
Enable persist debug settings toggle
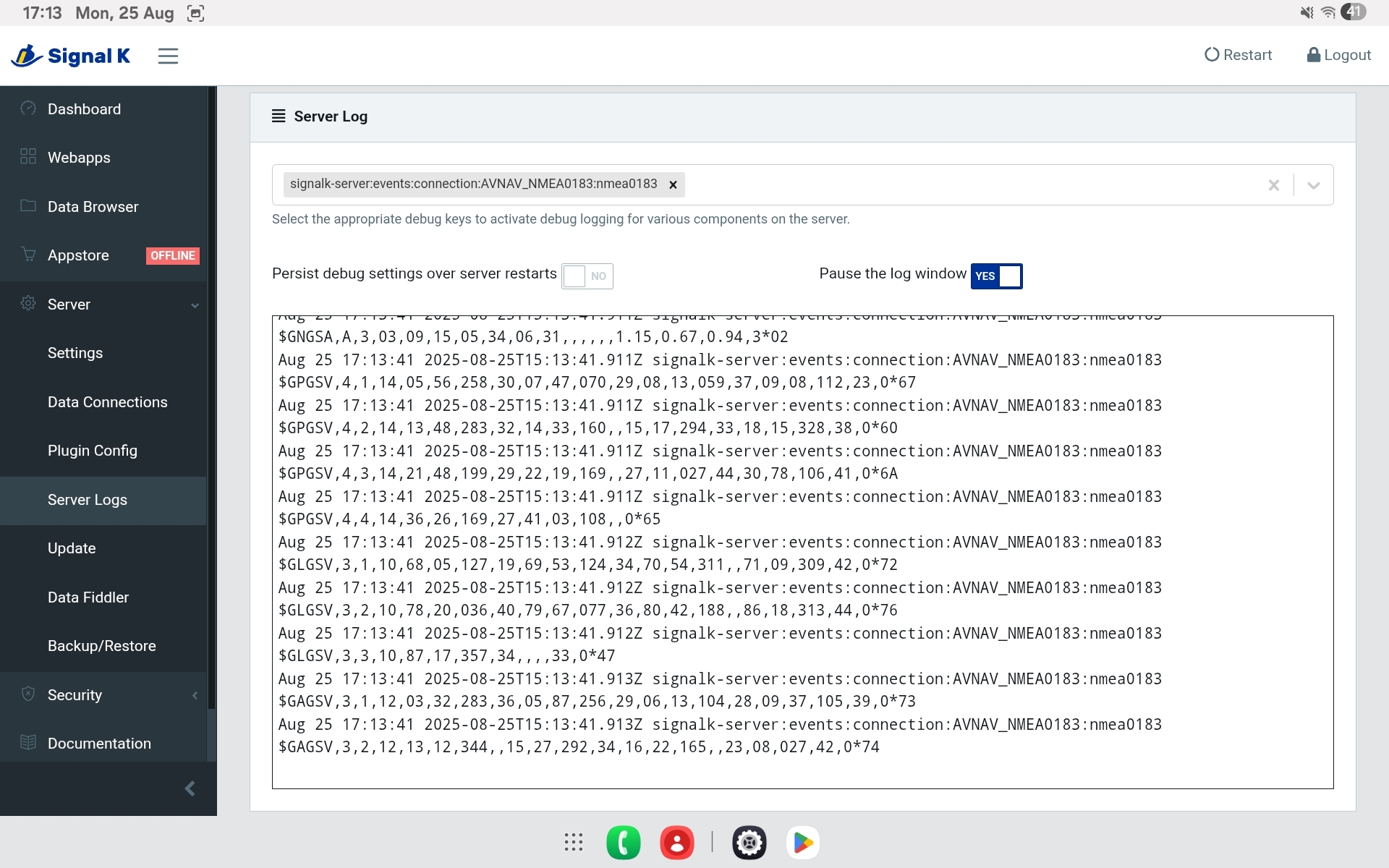coord(587,276)
